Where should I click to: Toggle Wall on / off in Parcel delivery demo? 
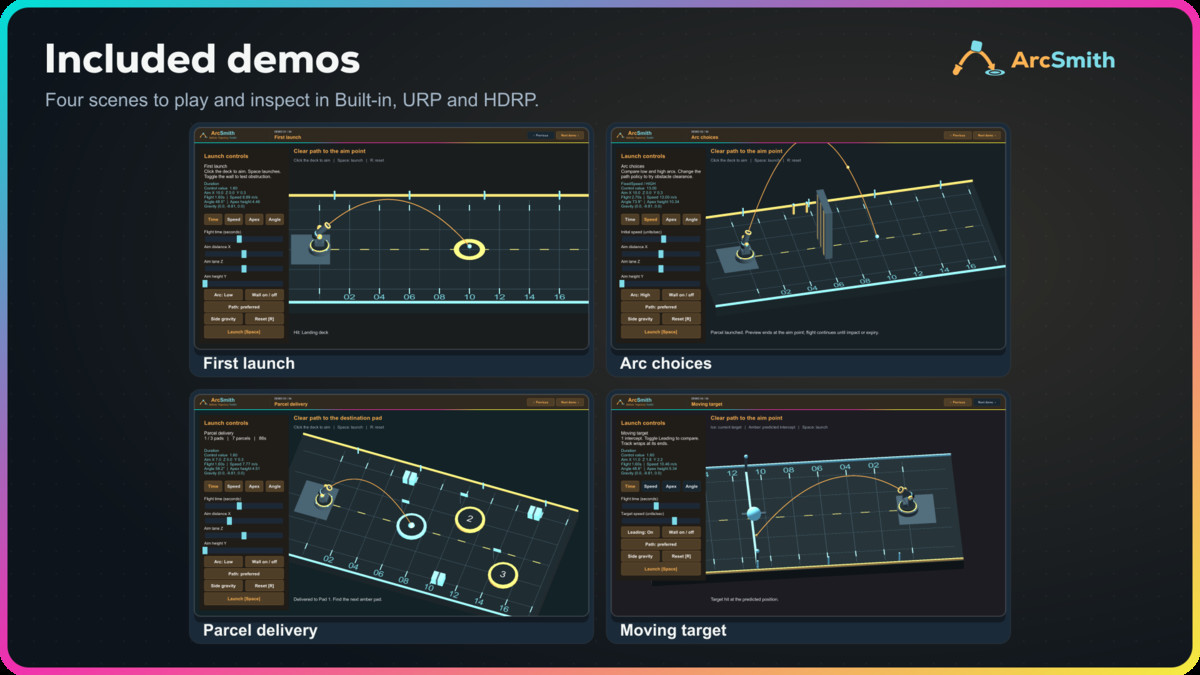click(x=264, y=562)
